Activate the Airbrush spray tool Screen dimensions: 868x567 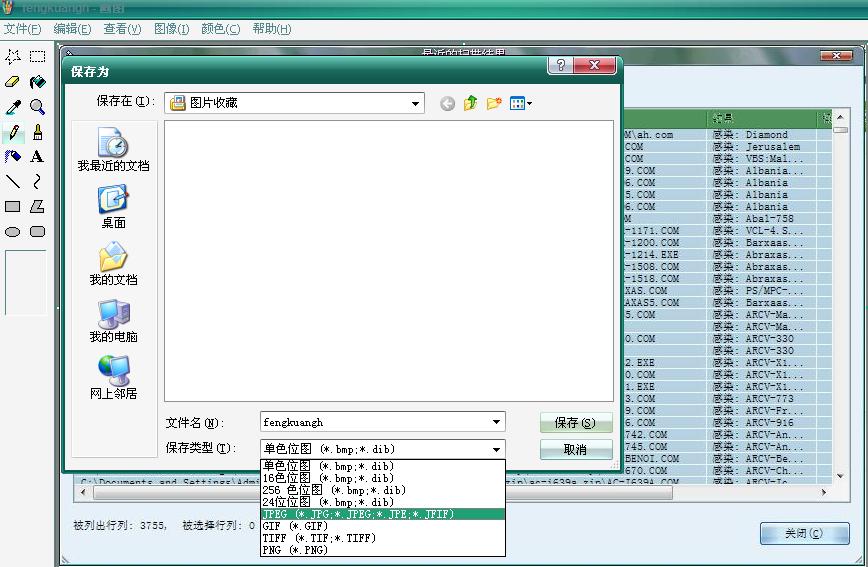click(x=13, y=157)
